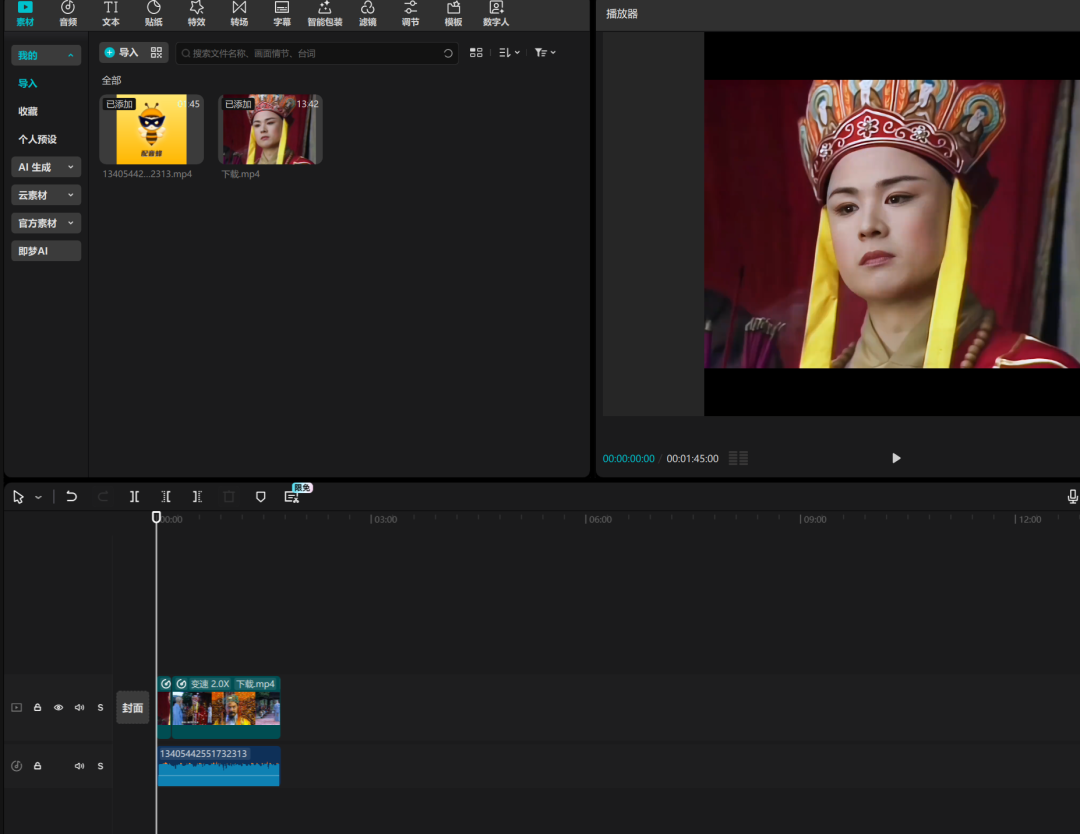Click the split clip tool icon
The height and width of the screenshot is (834, 1080).
(134, 496)
